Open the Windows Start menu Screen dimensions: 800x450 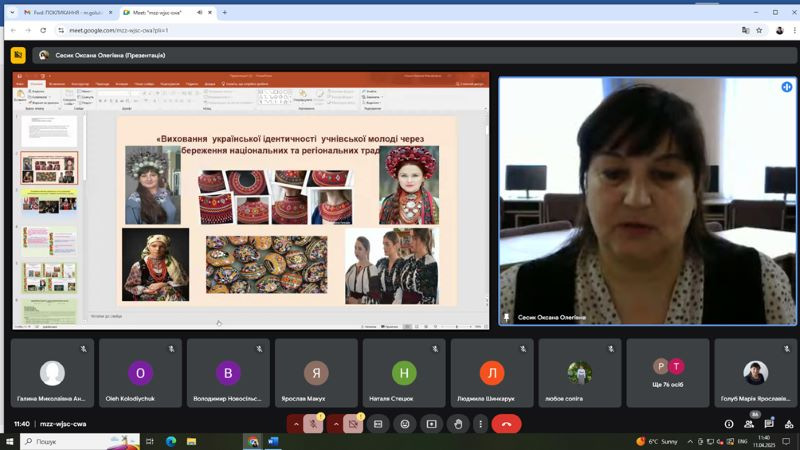click(9, 441)
